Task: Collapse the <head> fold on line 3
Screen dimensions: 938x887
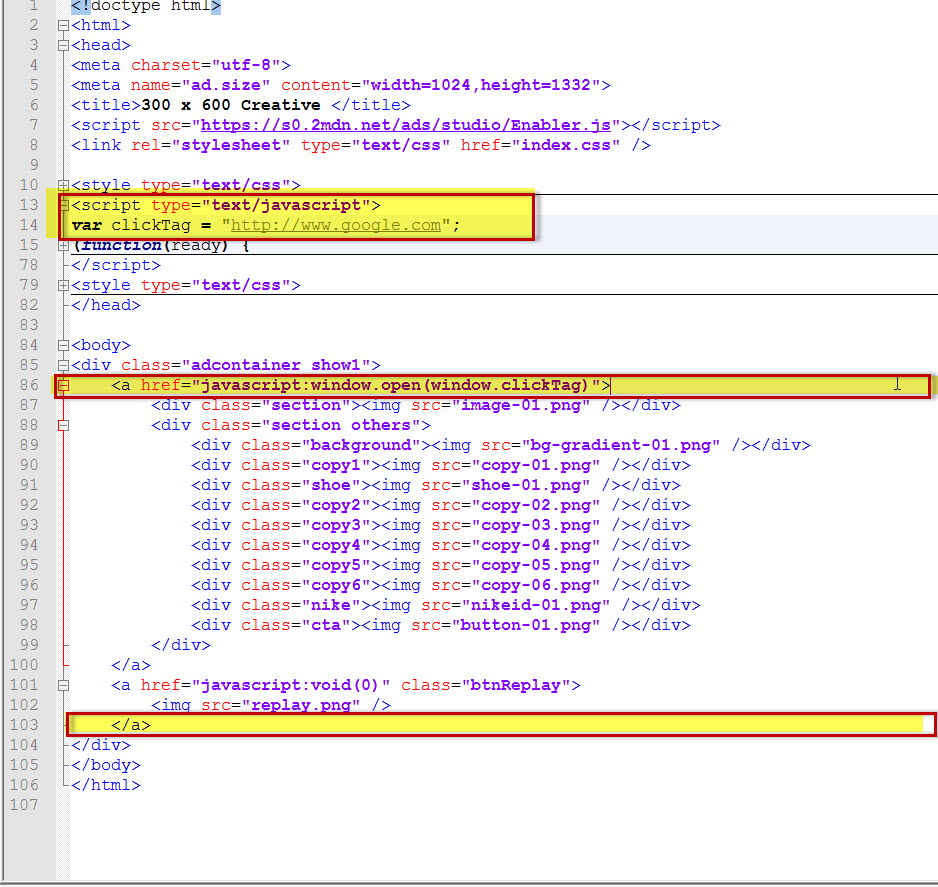Action: point(63,45)
